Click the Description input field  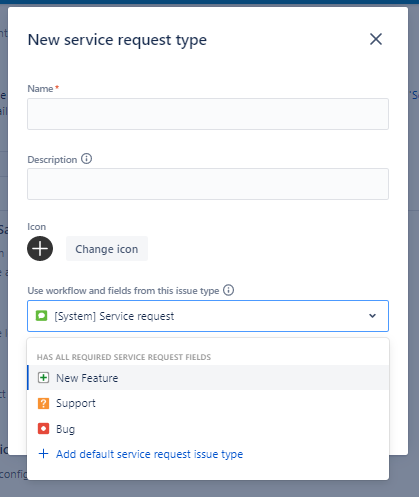(208, 184)
